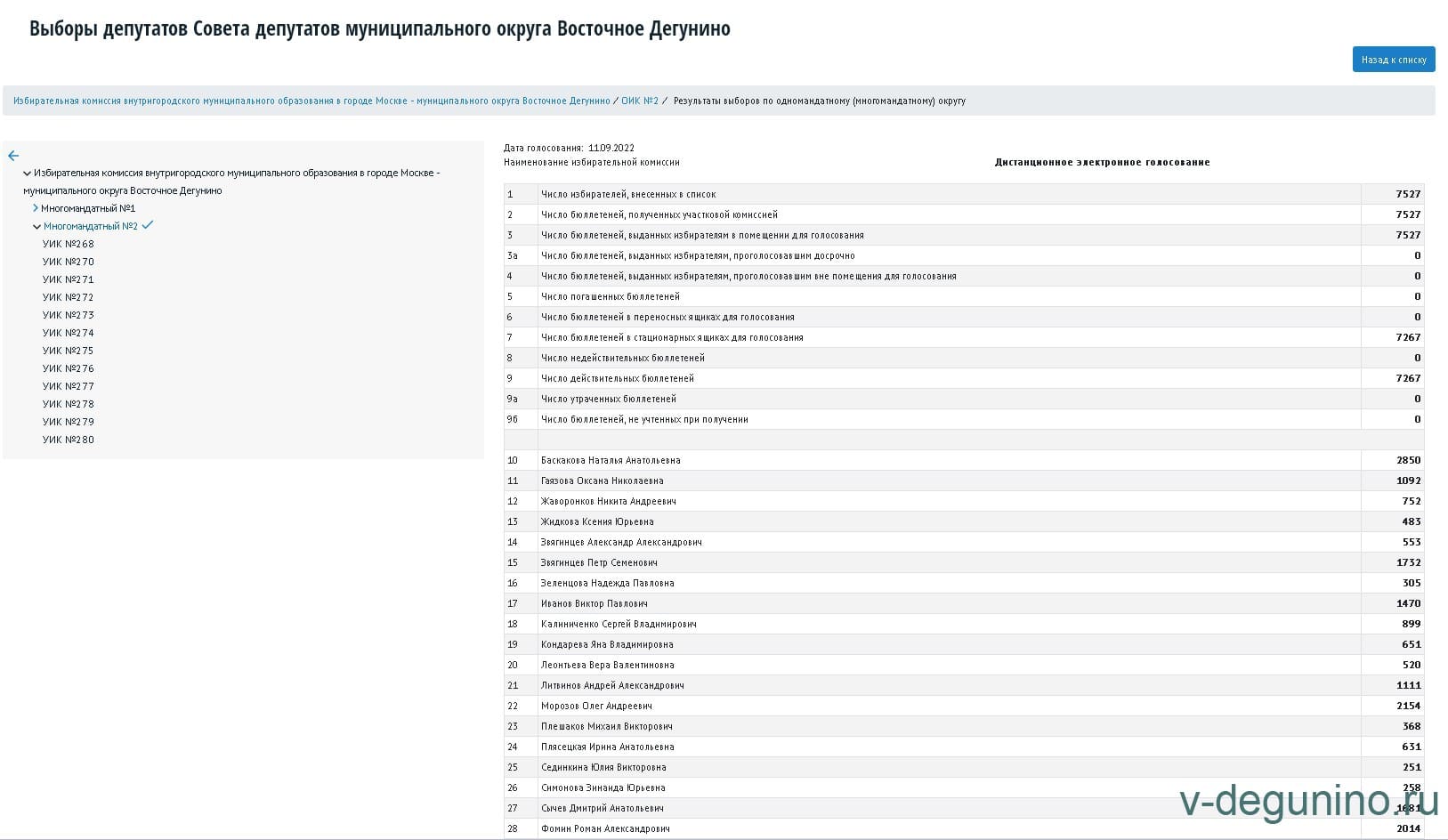Collapse the root Избирательная комиссия tree node
Screen dimensions: 1448x840
[x=27, y=174]
